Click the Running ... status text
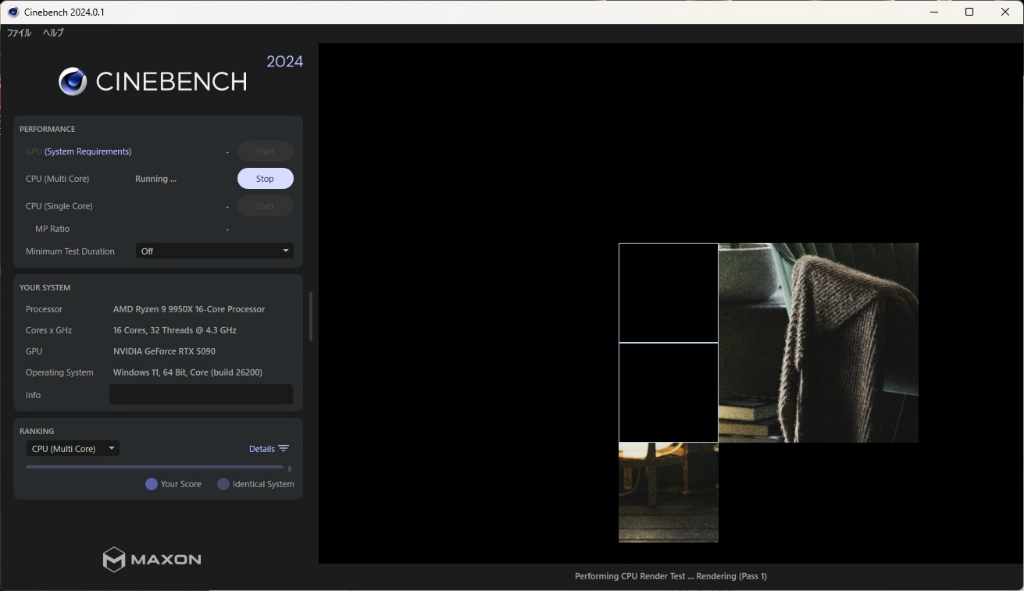The width and height of the screenshot is (1024, 591). pos(155,179)
